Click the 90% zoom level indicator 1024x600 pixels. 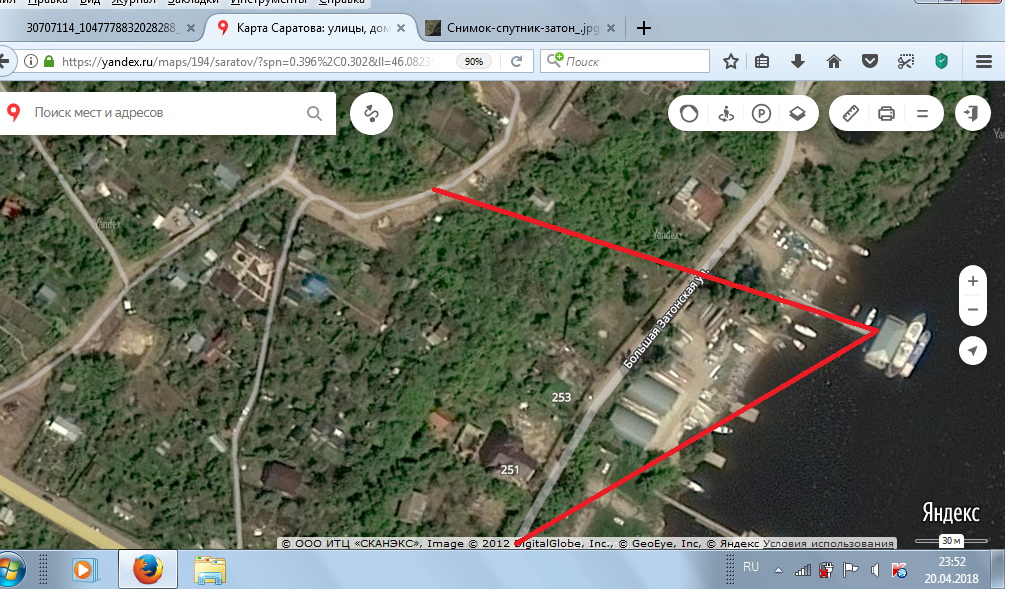coord(474,61)
